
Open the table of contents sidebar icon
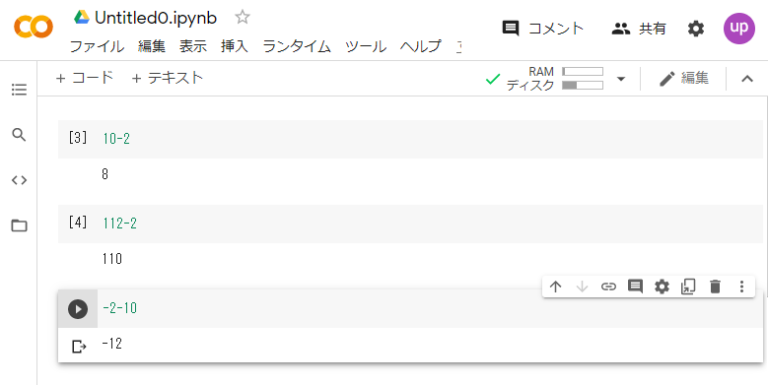[19, 90]
